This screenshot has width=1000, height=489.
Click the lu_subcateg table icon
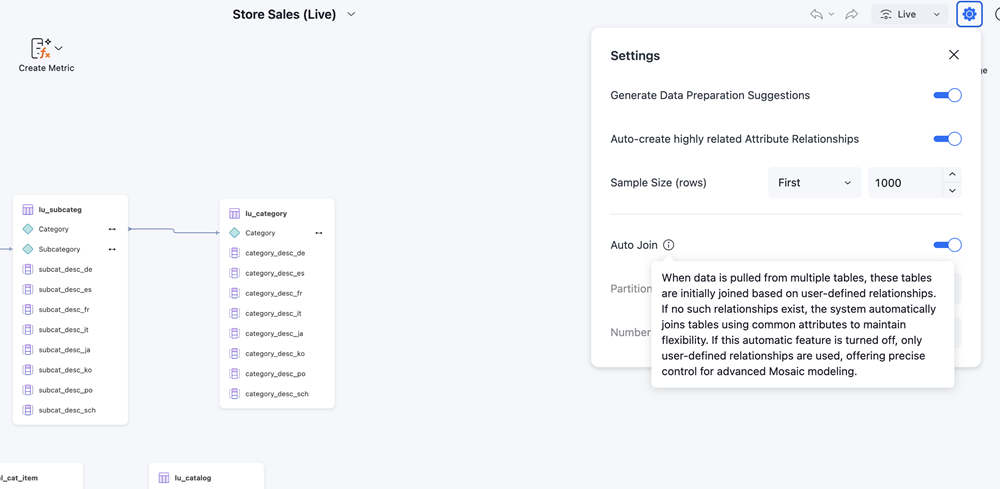pyautogui.click(x=28, y=210)
